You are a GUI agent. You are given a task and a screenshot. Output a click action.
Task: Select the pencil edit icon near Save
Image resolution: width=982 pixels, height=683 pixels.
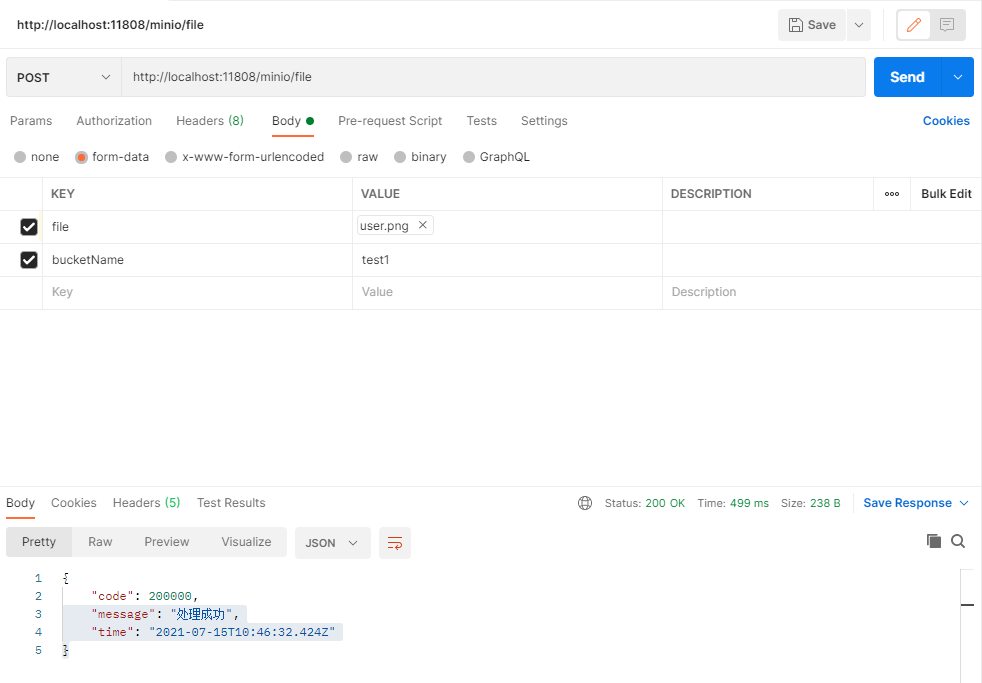(x=913, y=25)
